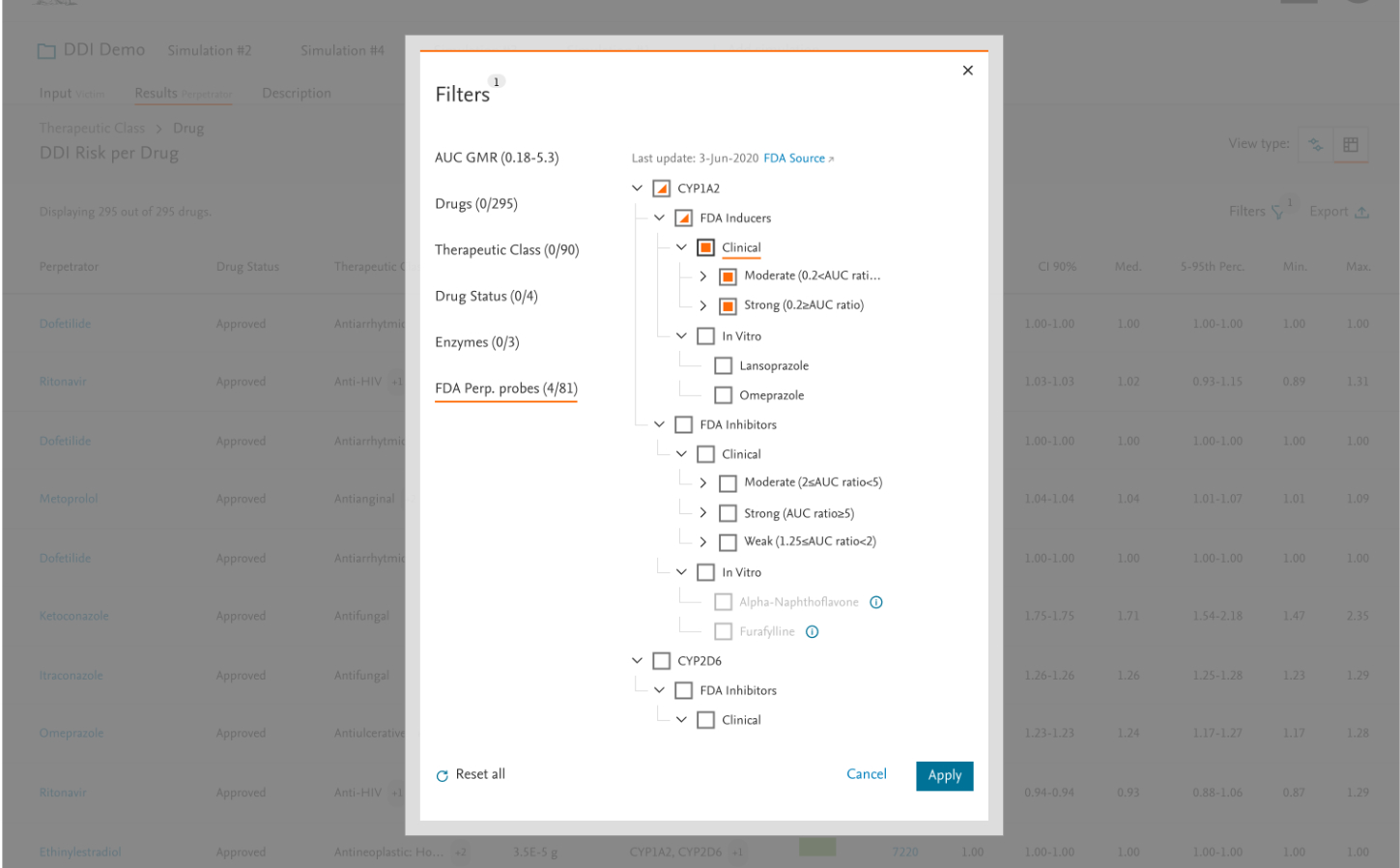Expand the Strong (0.2≥AUC ratio) inducer node
1400x868 pixels.
coord(702,305)
